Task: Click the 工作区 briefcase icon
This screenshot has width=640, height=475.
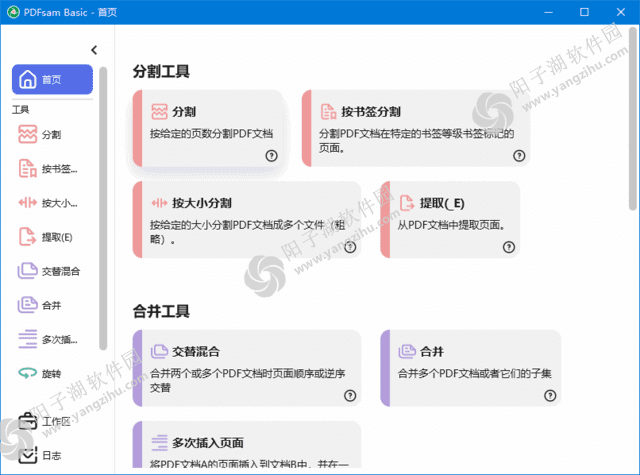Action: pyautogui.click(x=27, y=421)
